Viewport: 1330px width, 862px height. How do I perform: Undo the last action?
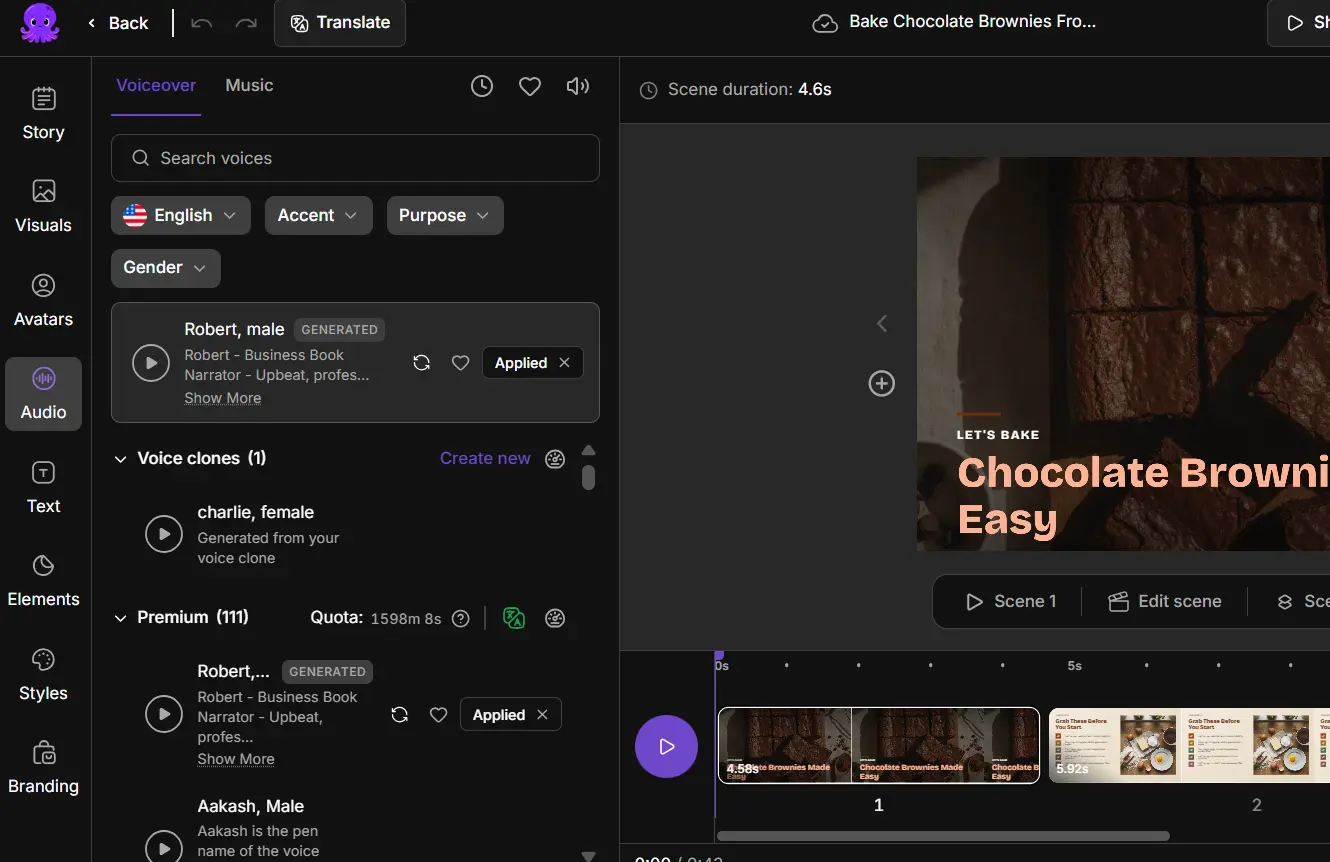[202, 23]
